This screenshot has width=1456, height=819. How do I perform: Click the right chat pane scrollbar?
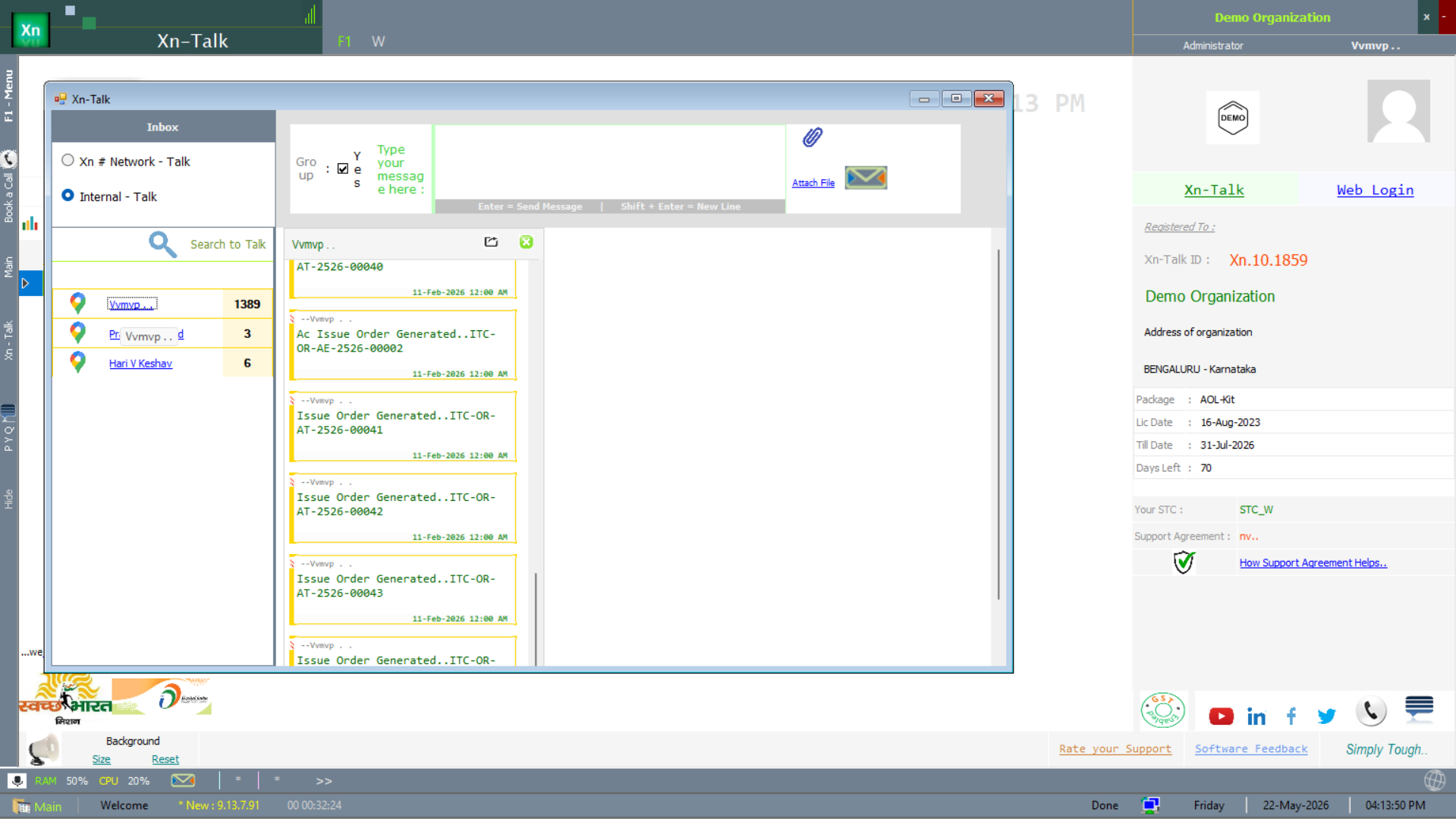click(x=998, y=425)
